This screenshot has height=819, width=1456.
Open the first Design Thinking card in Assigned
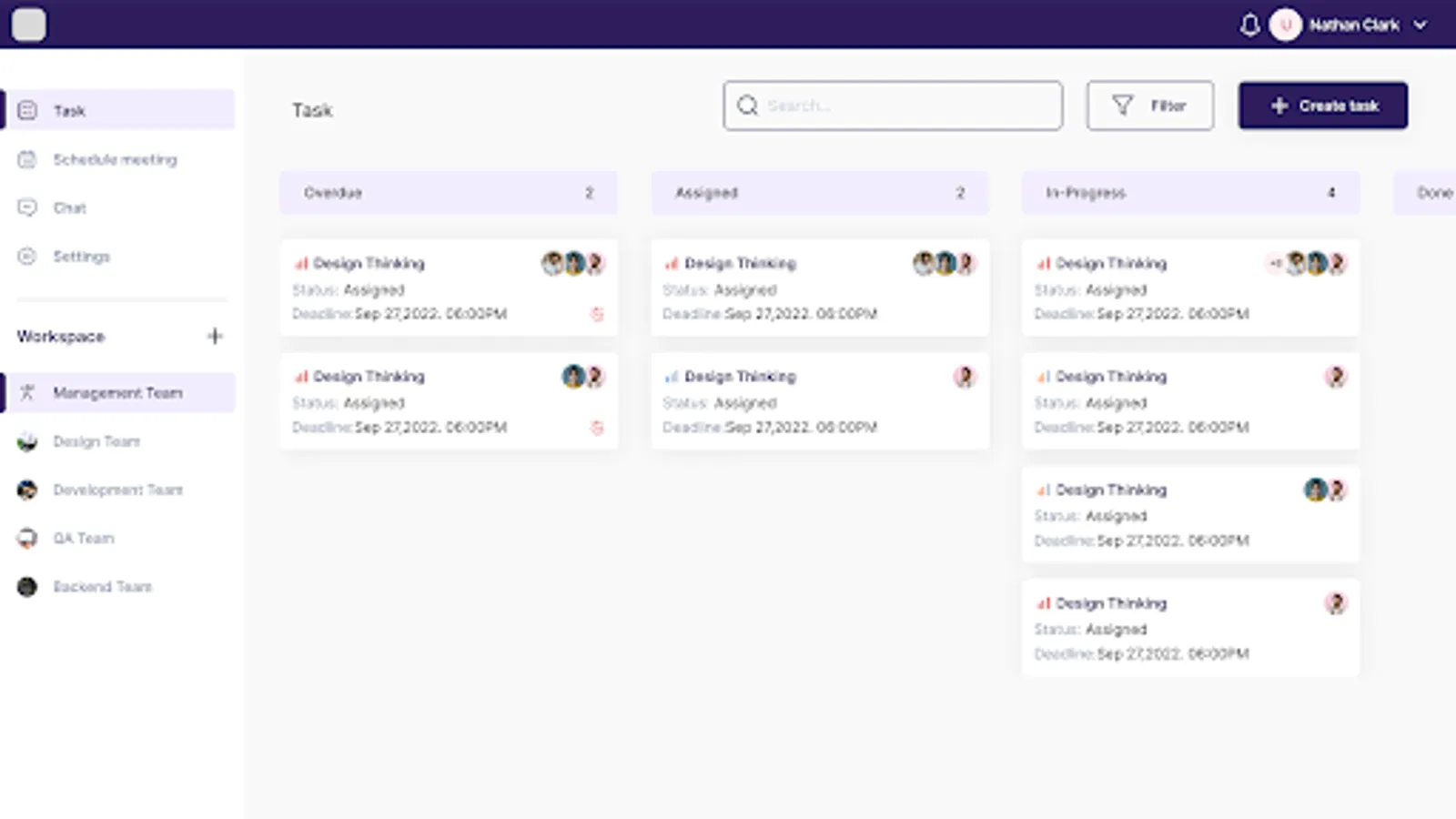819,288
